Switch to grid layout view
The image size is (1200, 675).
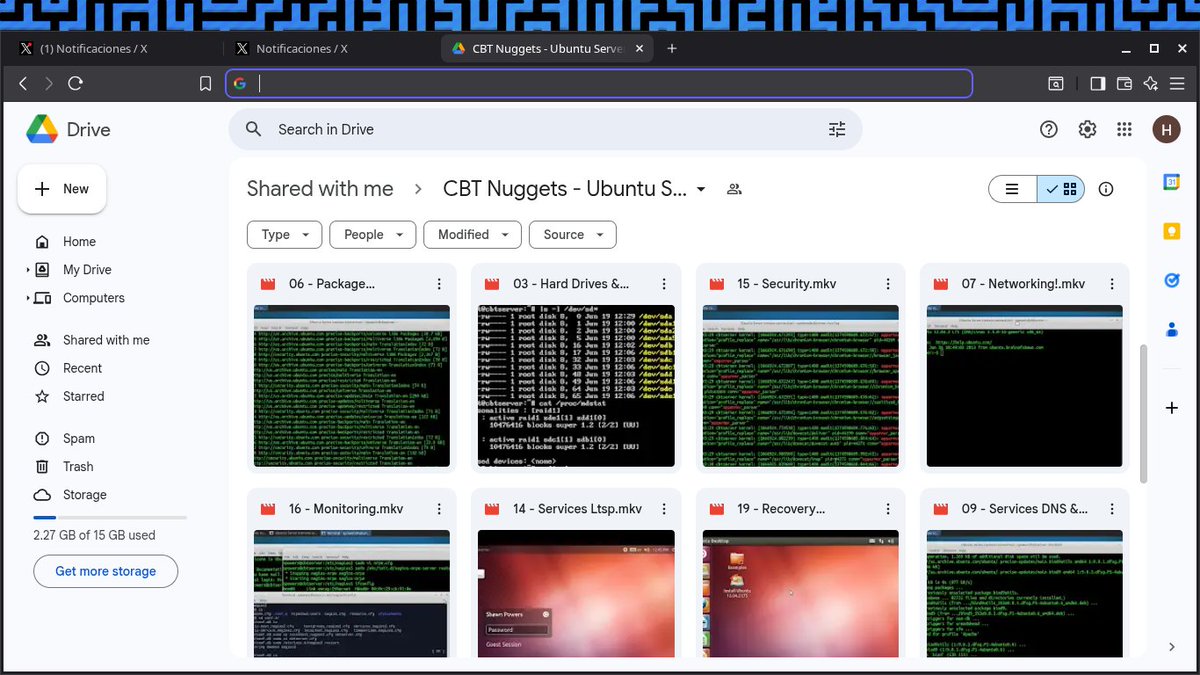pos(1060,189)
